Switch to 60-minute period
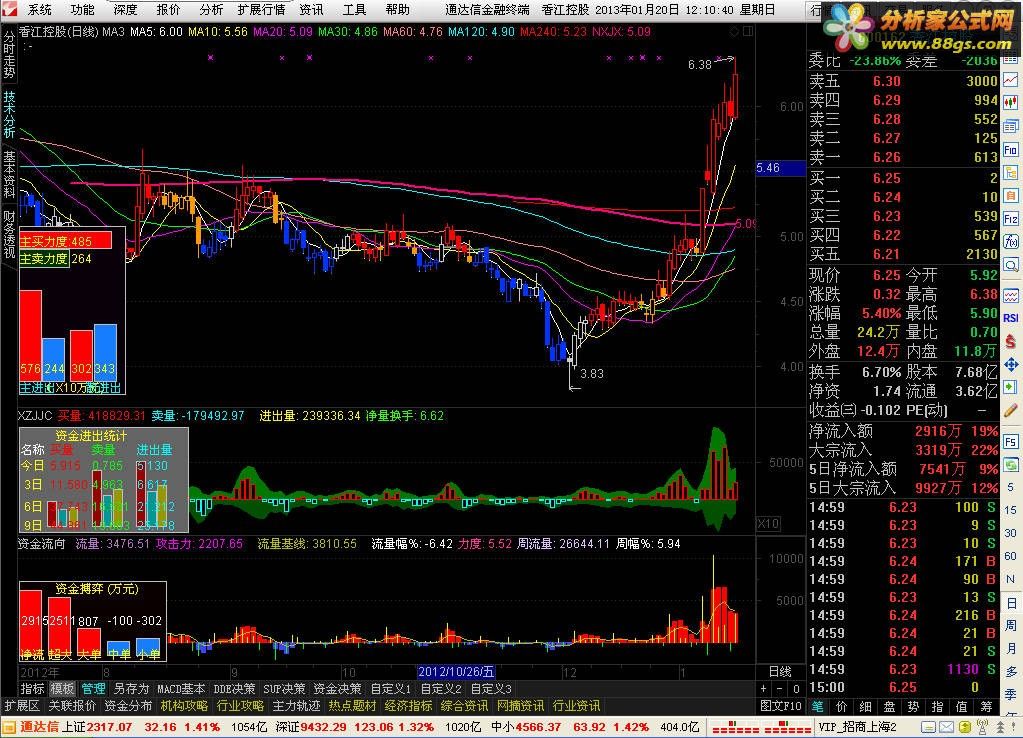Viewport: 1023px width, 738px height. click(x=1011, y=556)
